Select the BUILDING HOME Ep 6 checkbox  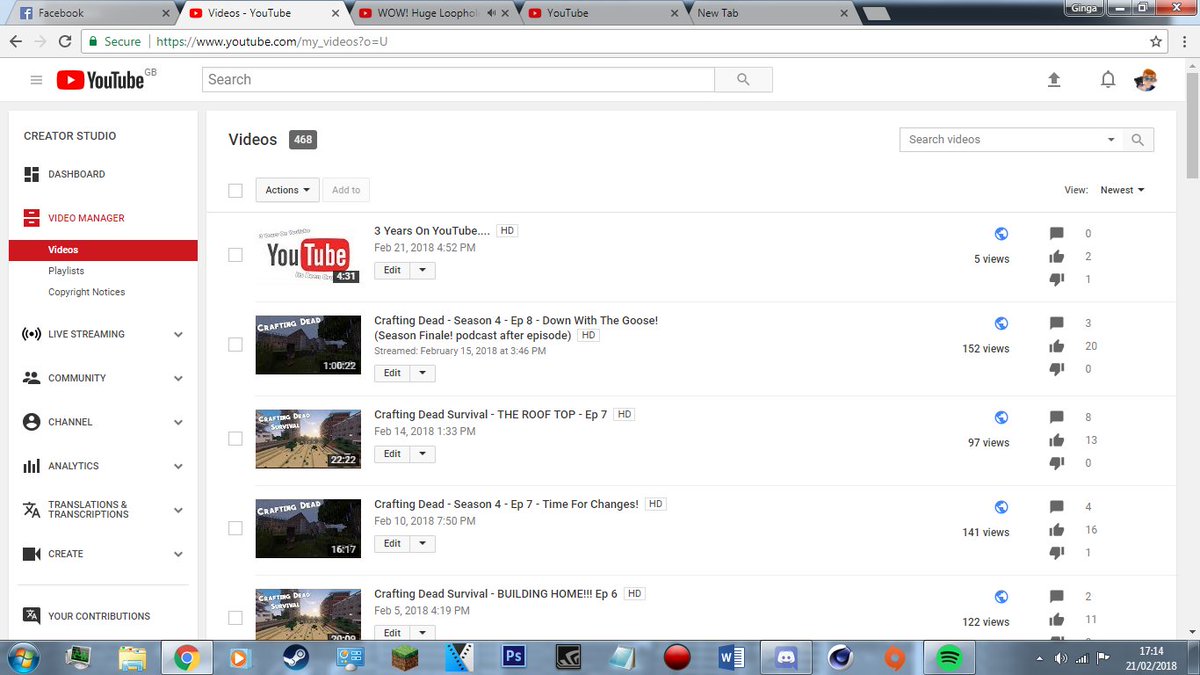(235, 618)
